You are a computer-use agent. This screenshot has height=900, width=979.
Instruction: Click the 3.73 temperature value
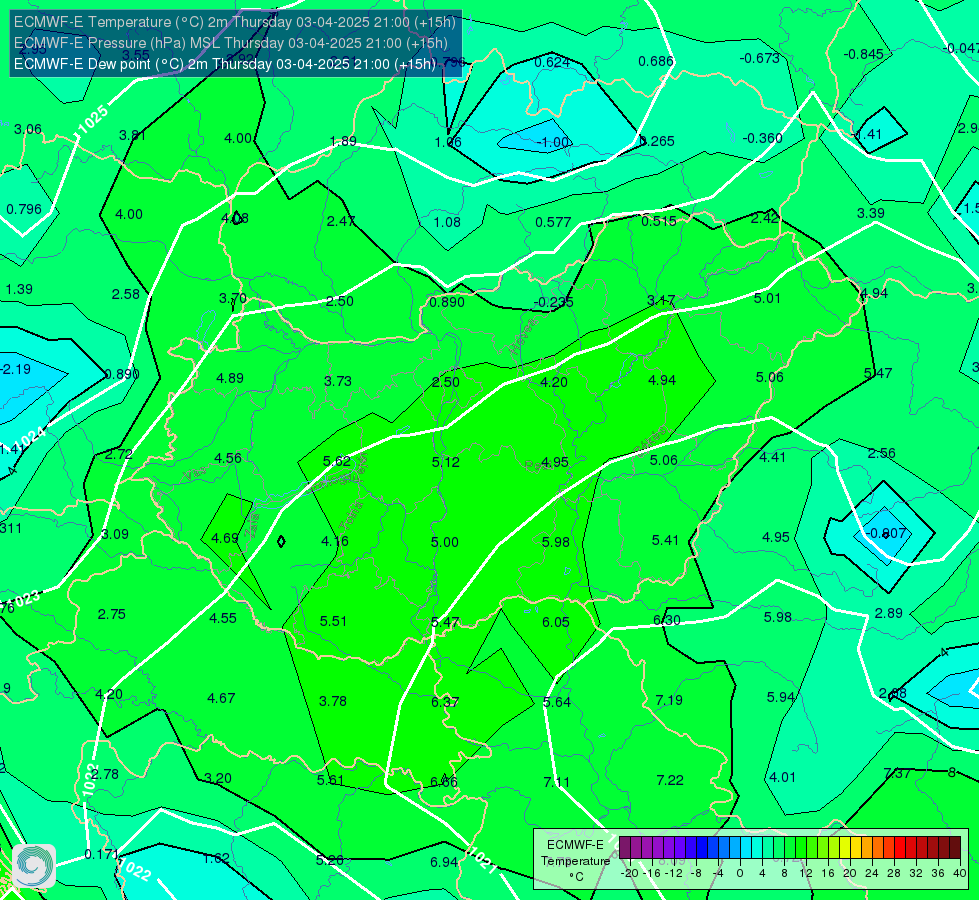pos(338,381)
